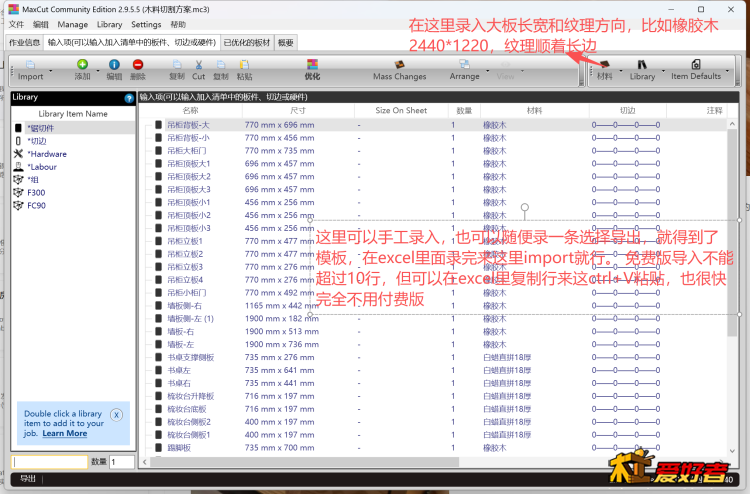The width and height of the screenshot is (750, 494).
Task: Click the green 添加 add icon
Action: (82, 64)
